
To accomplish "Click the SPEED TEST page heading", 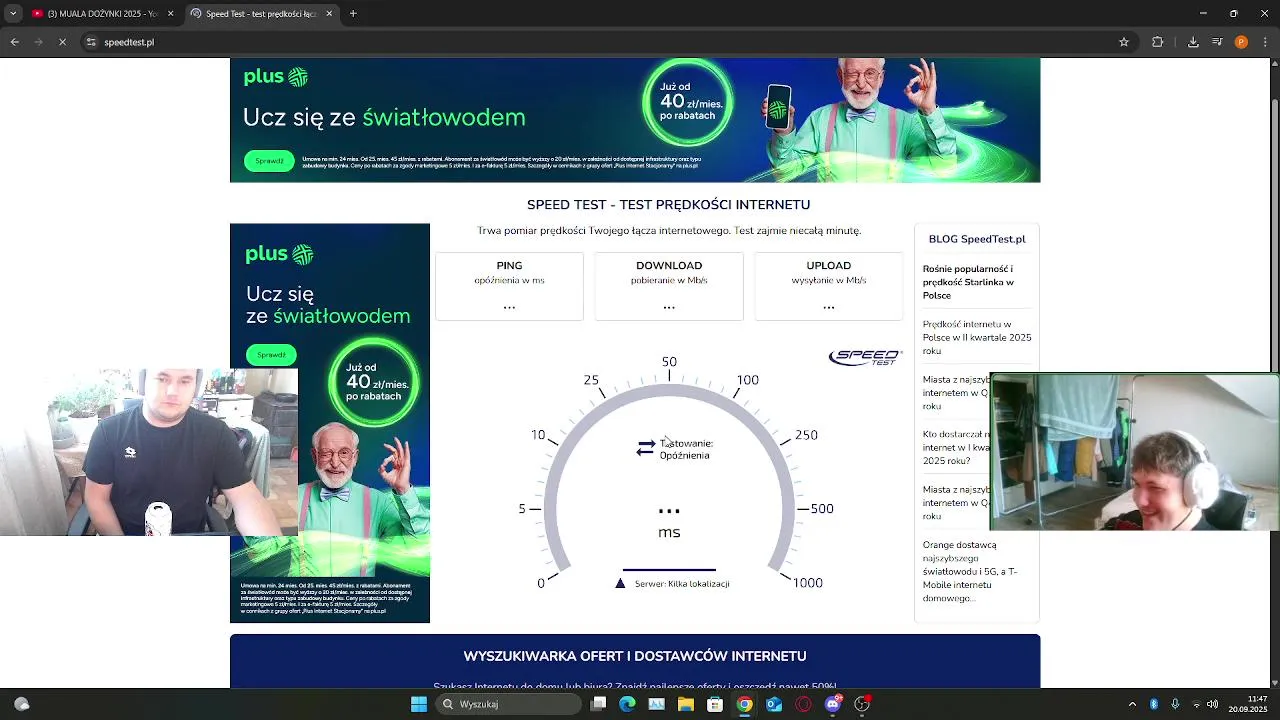I will click(x=668, y=204).
